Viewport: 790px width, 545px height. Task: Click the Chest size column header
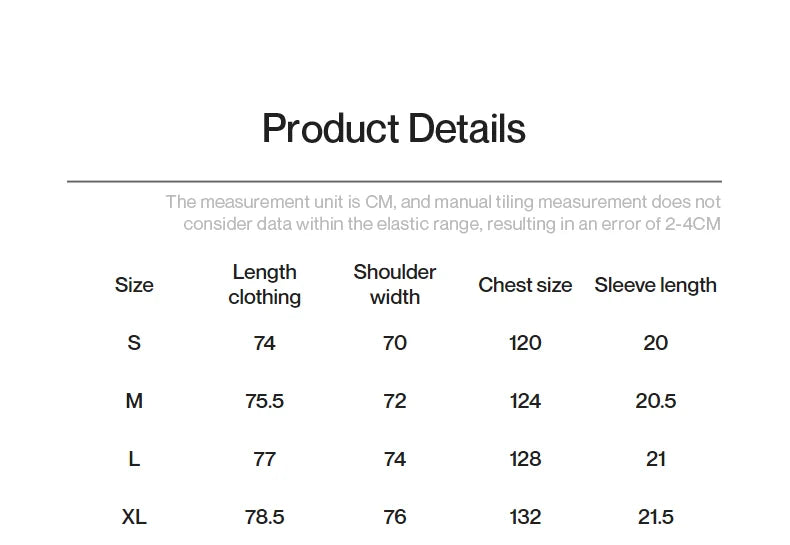click(x=525, y=285)
